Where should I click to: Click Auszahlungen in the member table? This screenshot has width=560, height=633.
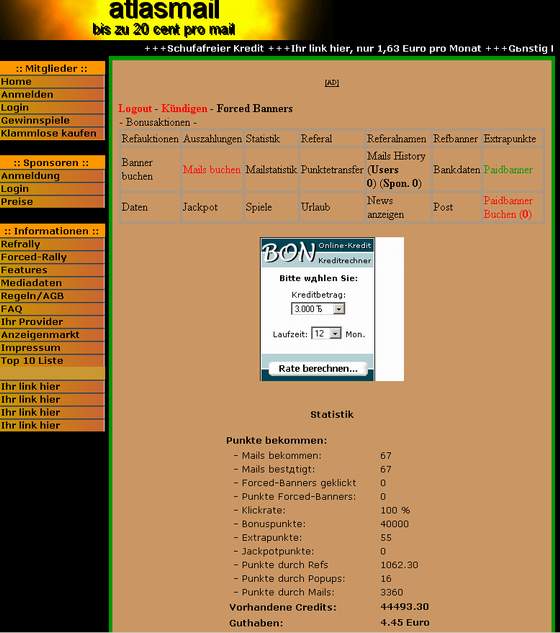coord(212,139)
